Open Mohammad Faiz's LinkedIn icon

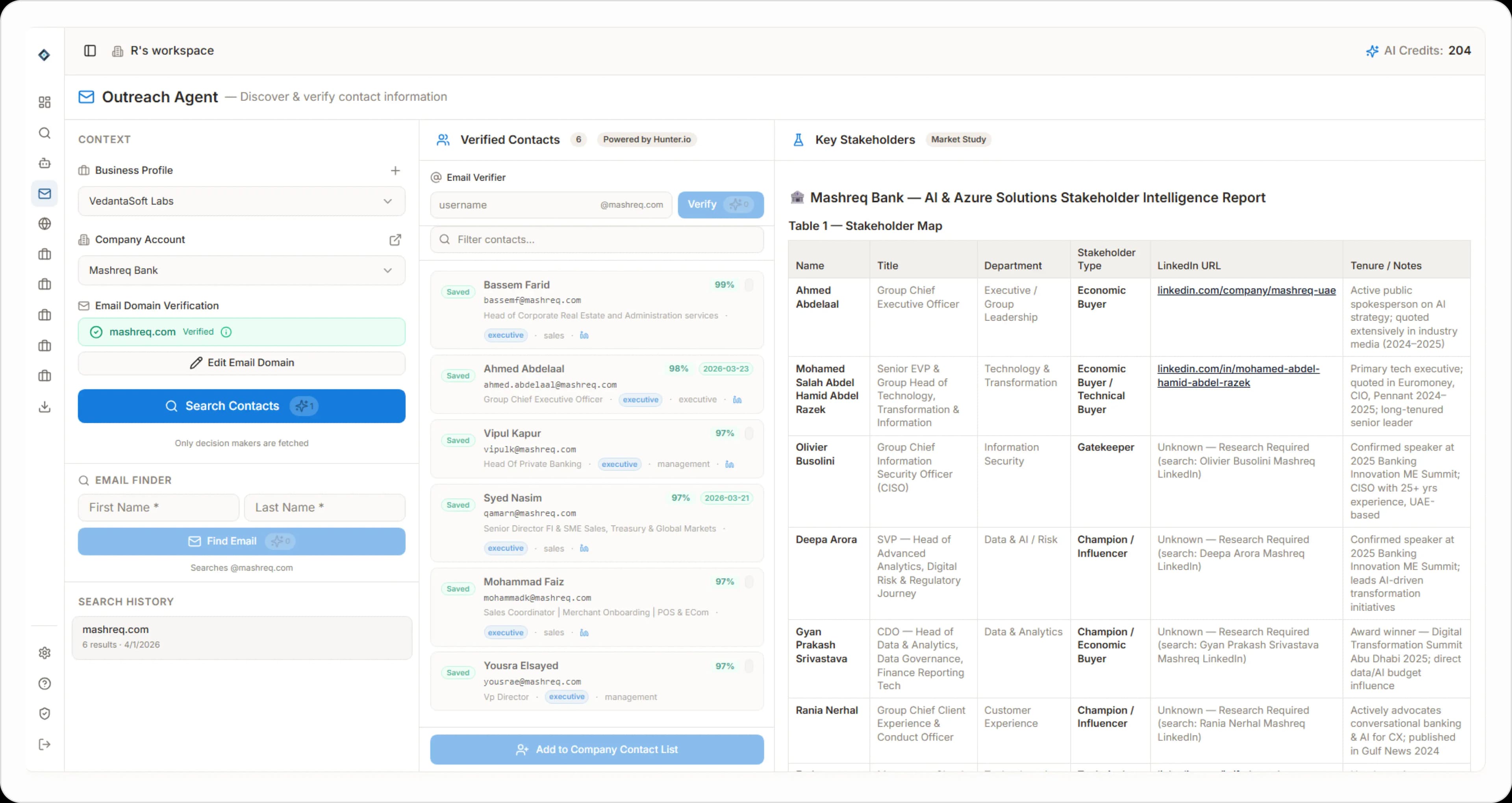(x=584, y=633)
